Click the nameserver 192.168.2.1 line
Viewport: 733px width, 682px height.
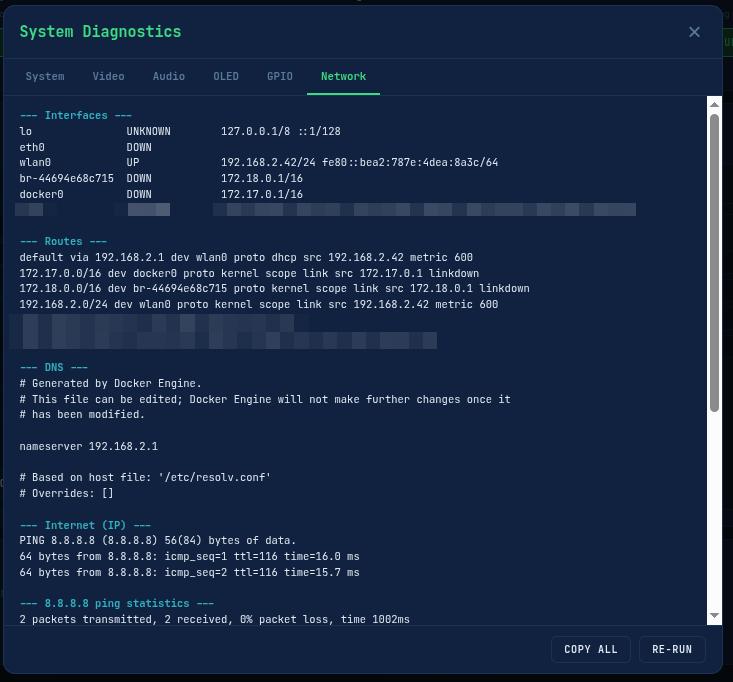tap(88, 446)
